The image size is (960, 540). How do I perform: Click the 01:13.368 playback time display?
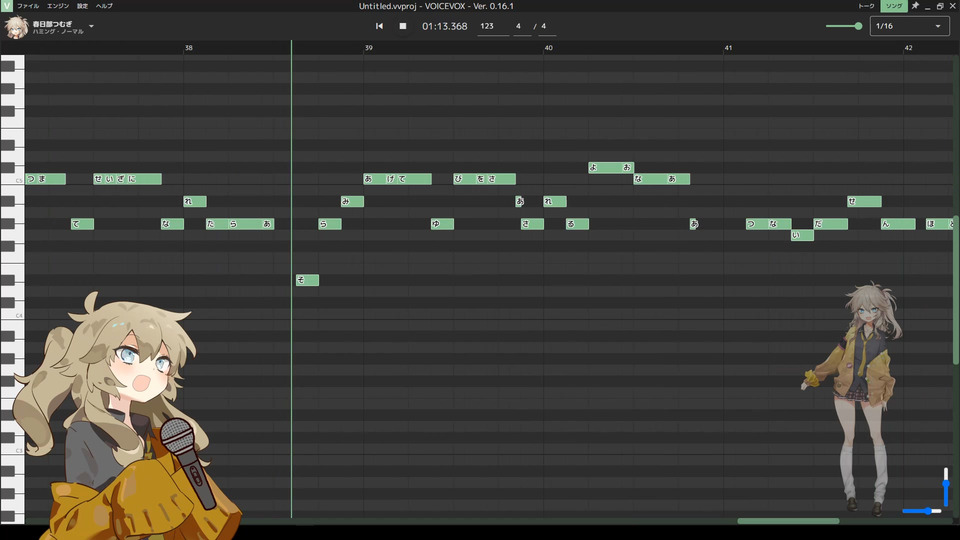444,26
